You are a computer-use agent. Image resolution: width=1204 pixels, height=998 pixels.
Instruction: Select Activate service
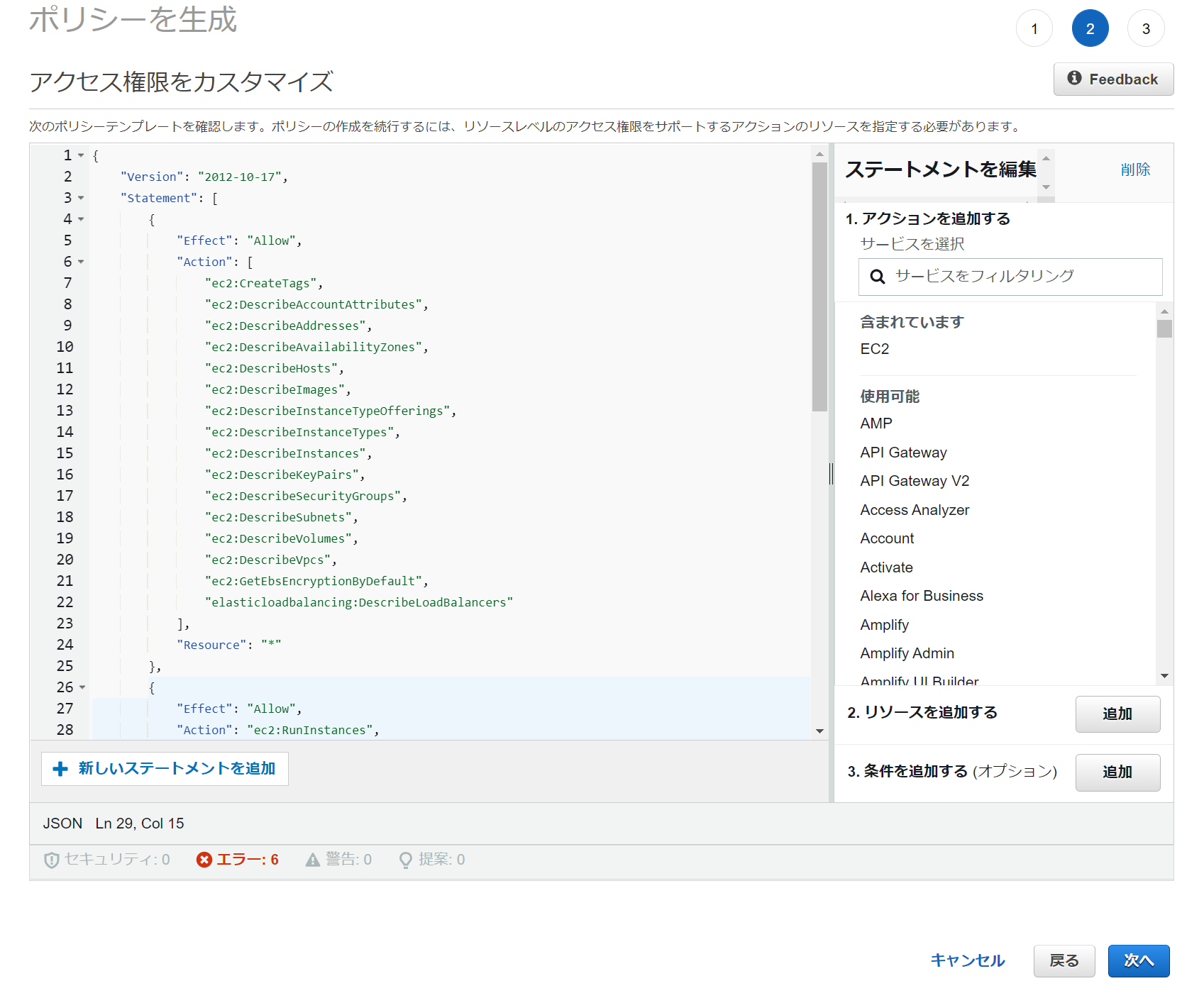[x=886, y=567]
